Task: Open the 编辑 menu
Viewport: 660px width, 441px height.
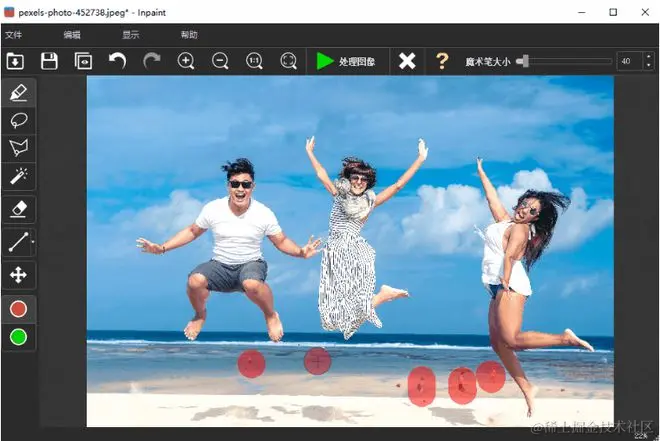Action: tap(72, 35)
